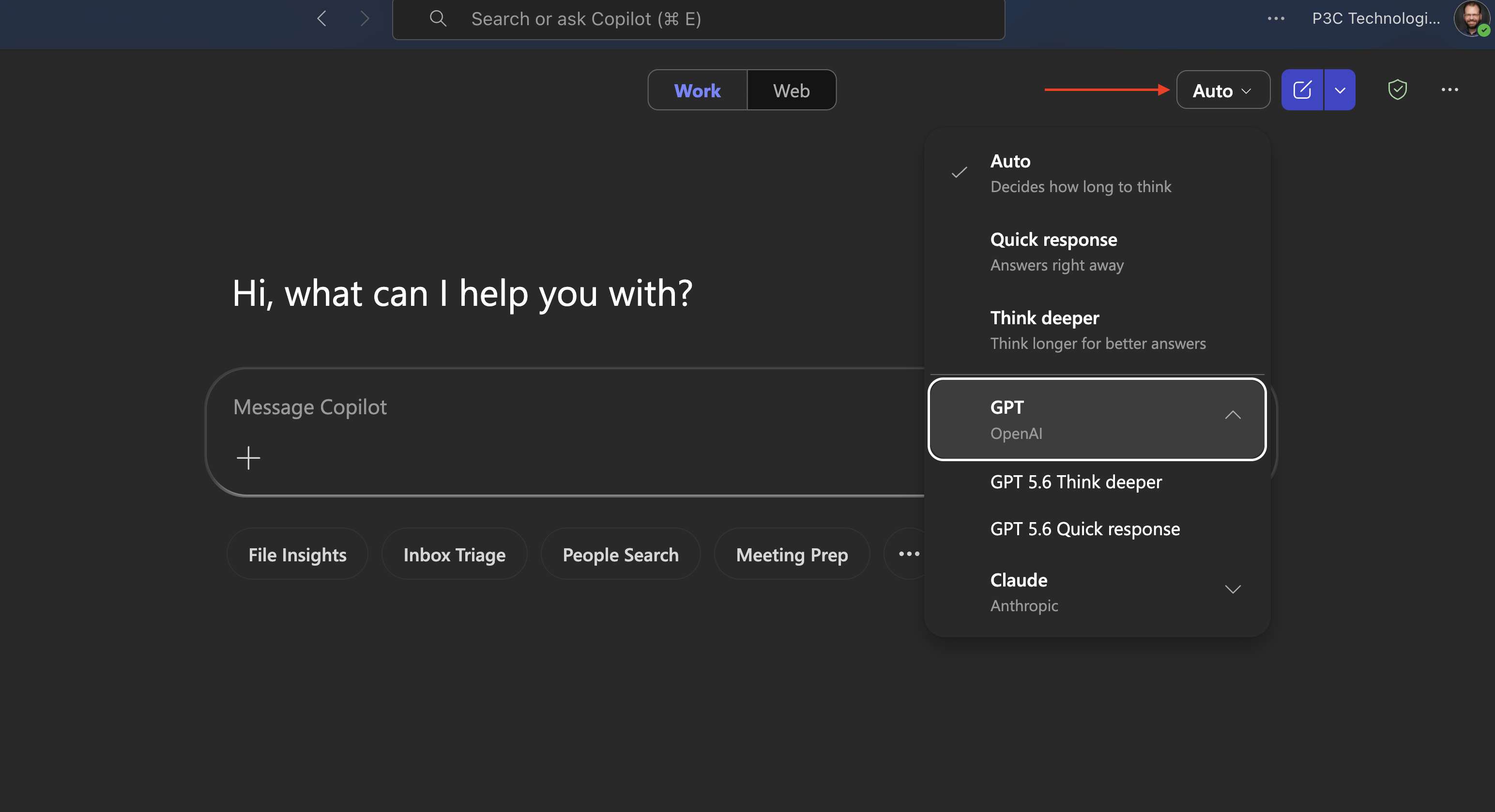
Task: Open the shield protection icon
Action: pos(1398,90)
